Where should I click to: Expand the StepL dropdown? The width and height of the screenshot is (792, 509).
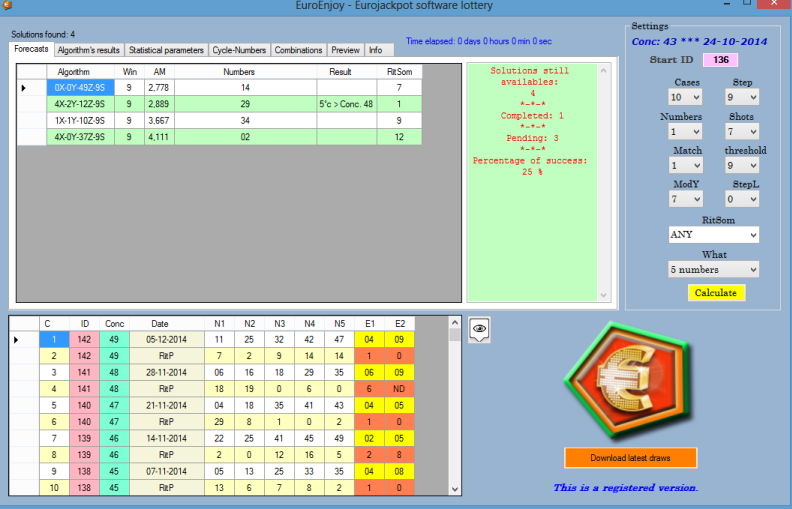click(x=741, y=199)
